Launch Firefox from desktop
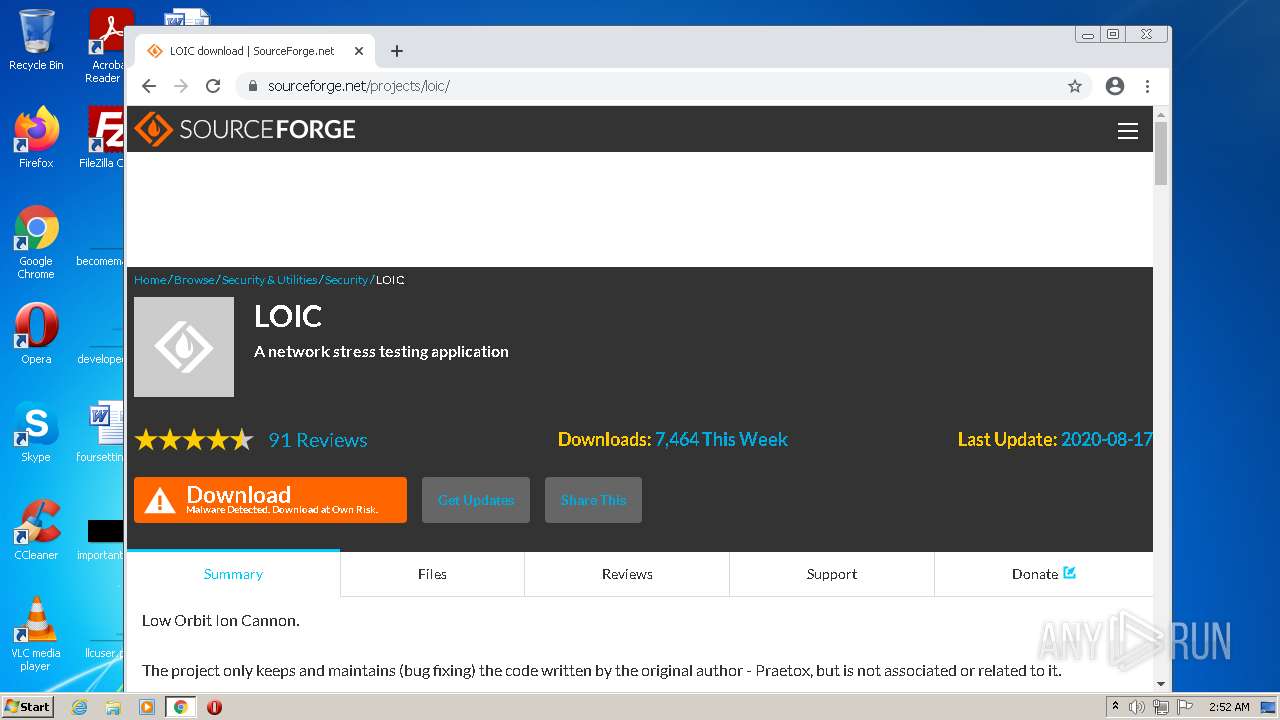1280x720 pixels. point(36,138)
